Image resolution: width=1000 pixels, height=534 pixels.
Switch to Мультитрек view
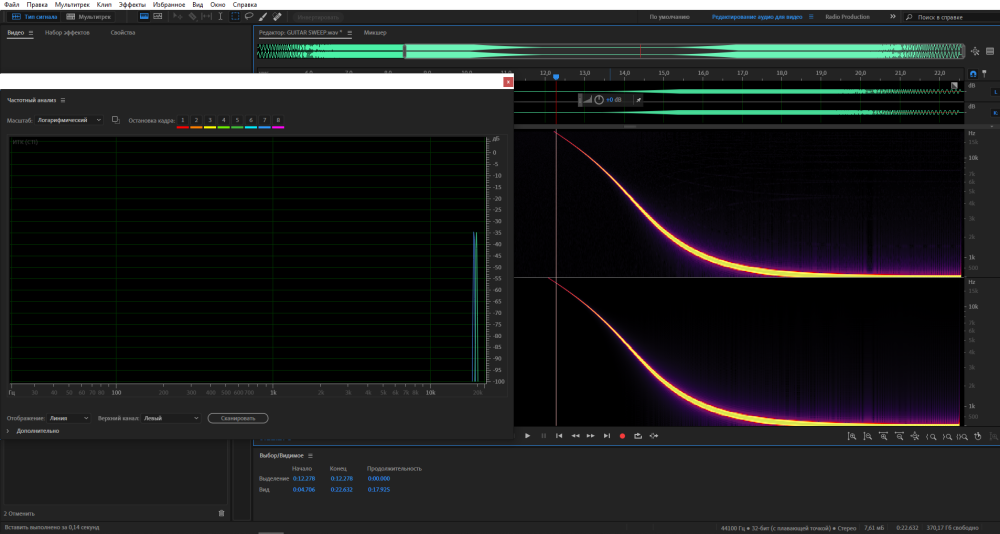pos(91,17)
